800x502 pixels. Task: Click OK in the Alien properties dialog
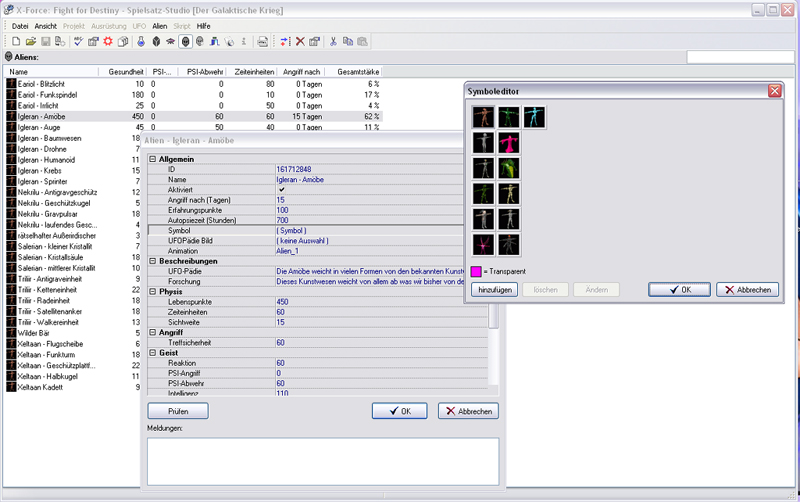(399, 411)
